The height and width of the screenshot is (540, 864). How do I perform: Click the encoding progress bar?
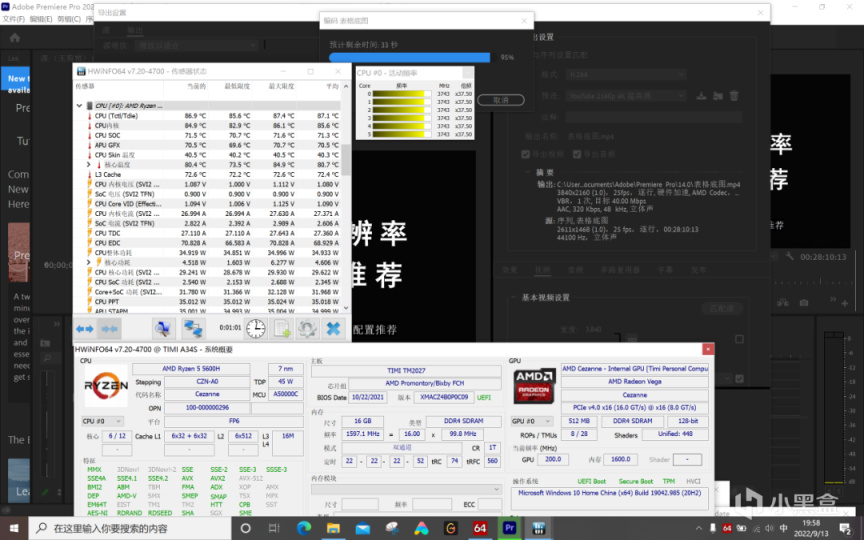point(410,58)
